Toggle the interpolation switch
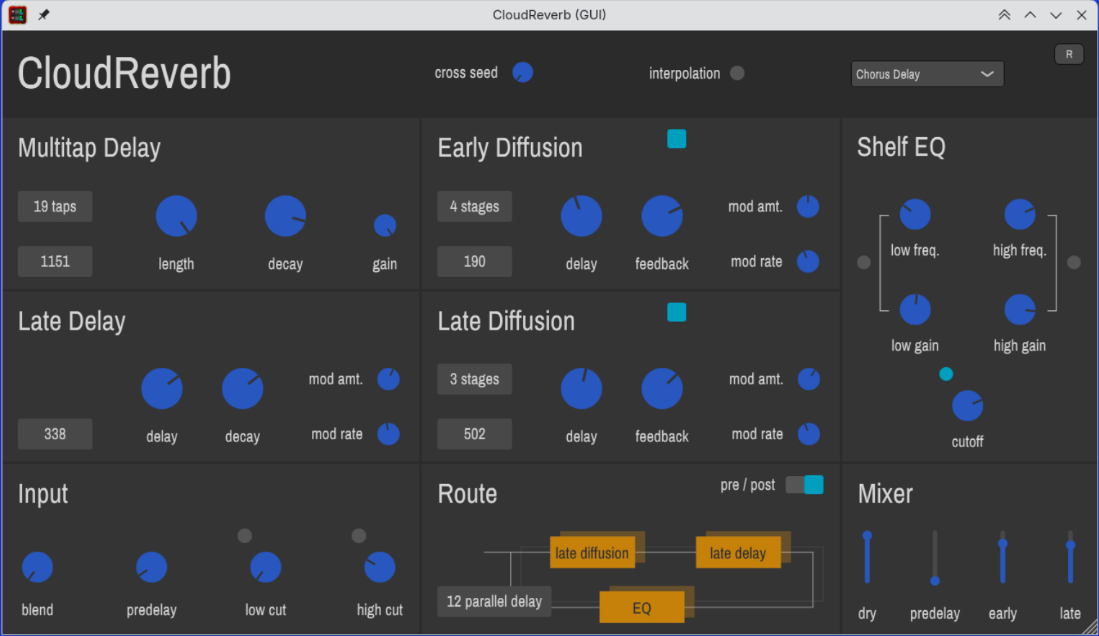1099x636 pixels. (737, 73)
